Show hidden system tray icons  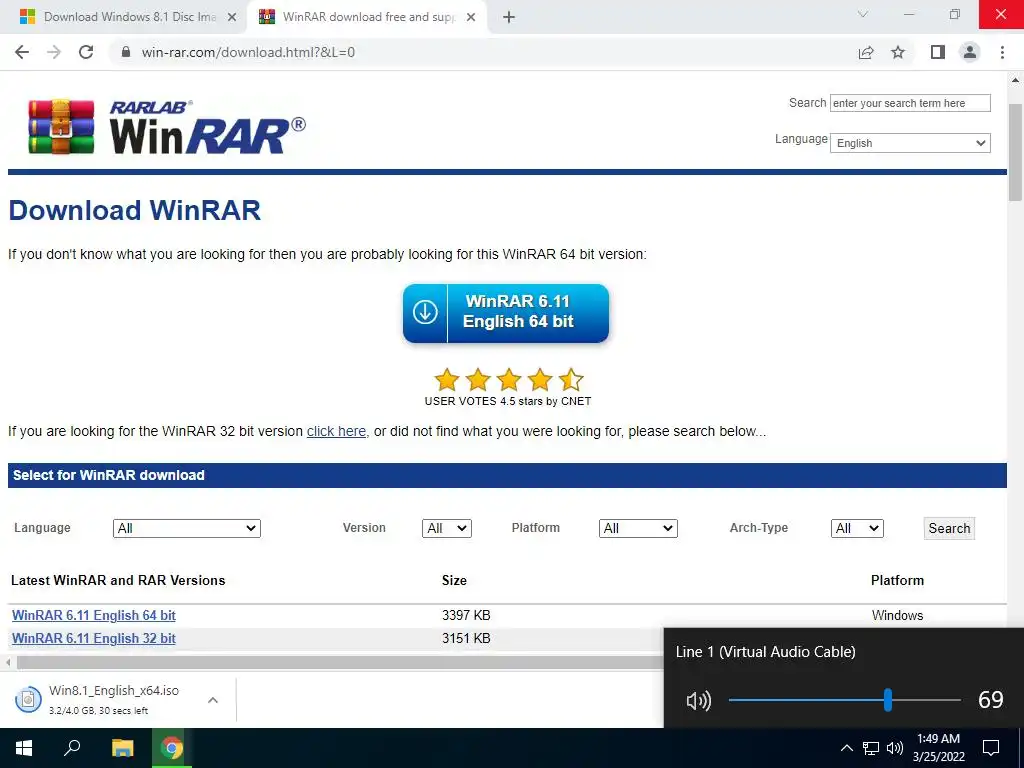pyautogui.click(x=846, y=748)
